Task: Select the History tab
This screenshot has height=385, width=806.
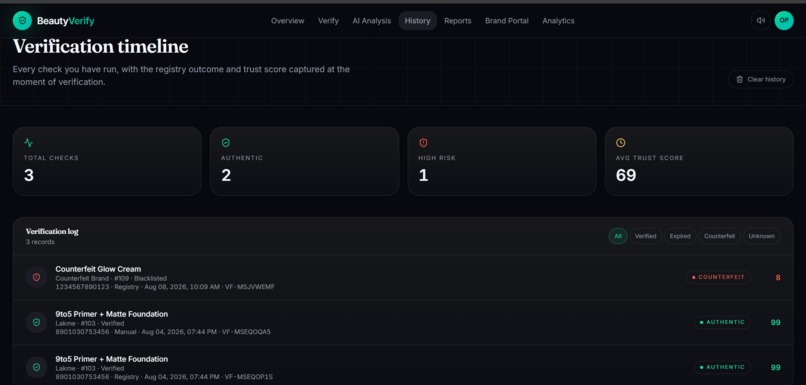Action: point(417,21)
